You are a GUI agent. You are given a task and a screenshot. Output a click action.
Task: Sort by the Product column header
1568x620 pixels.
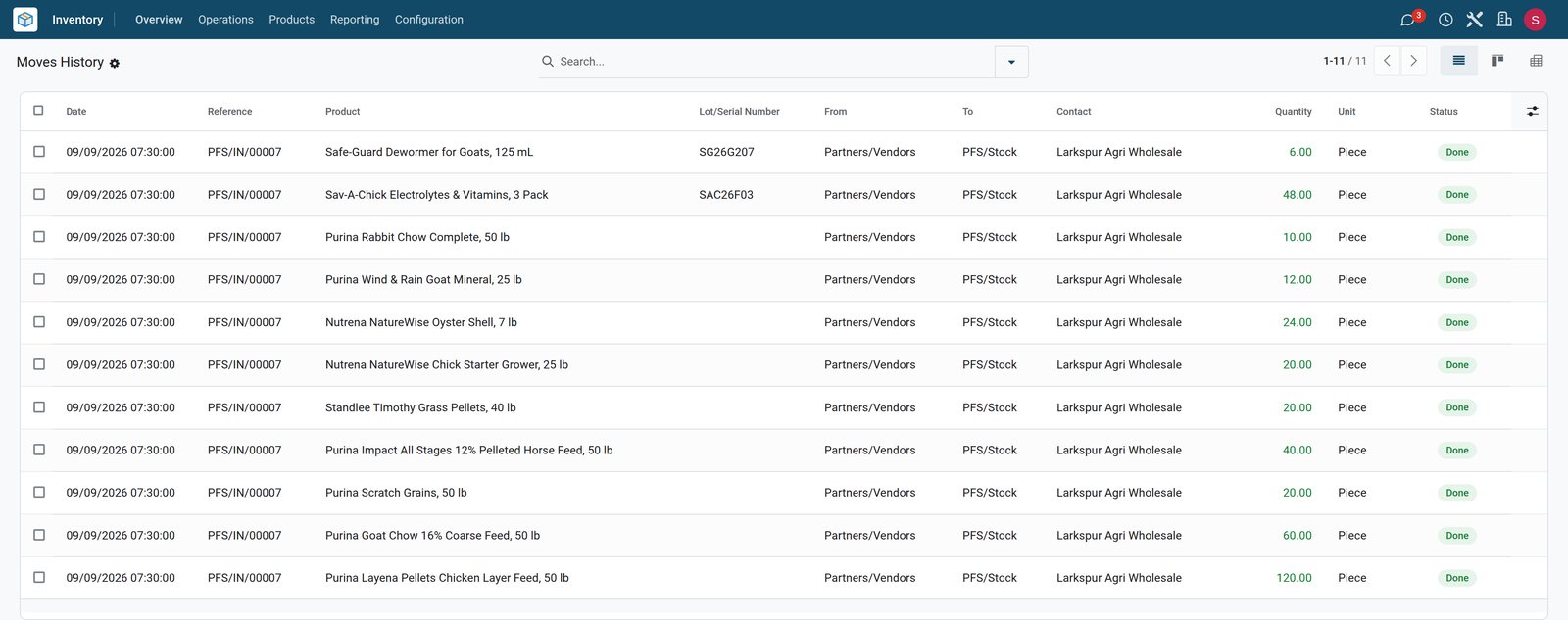343,112
